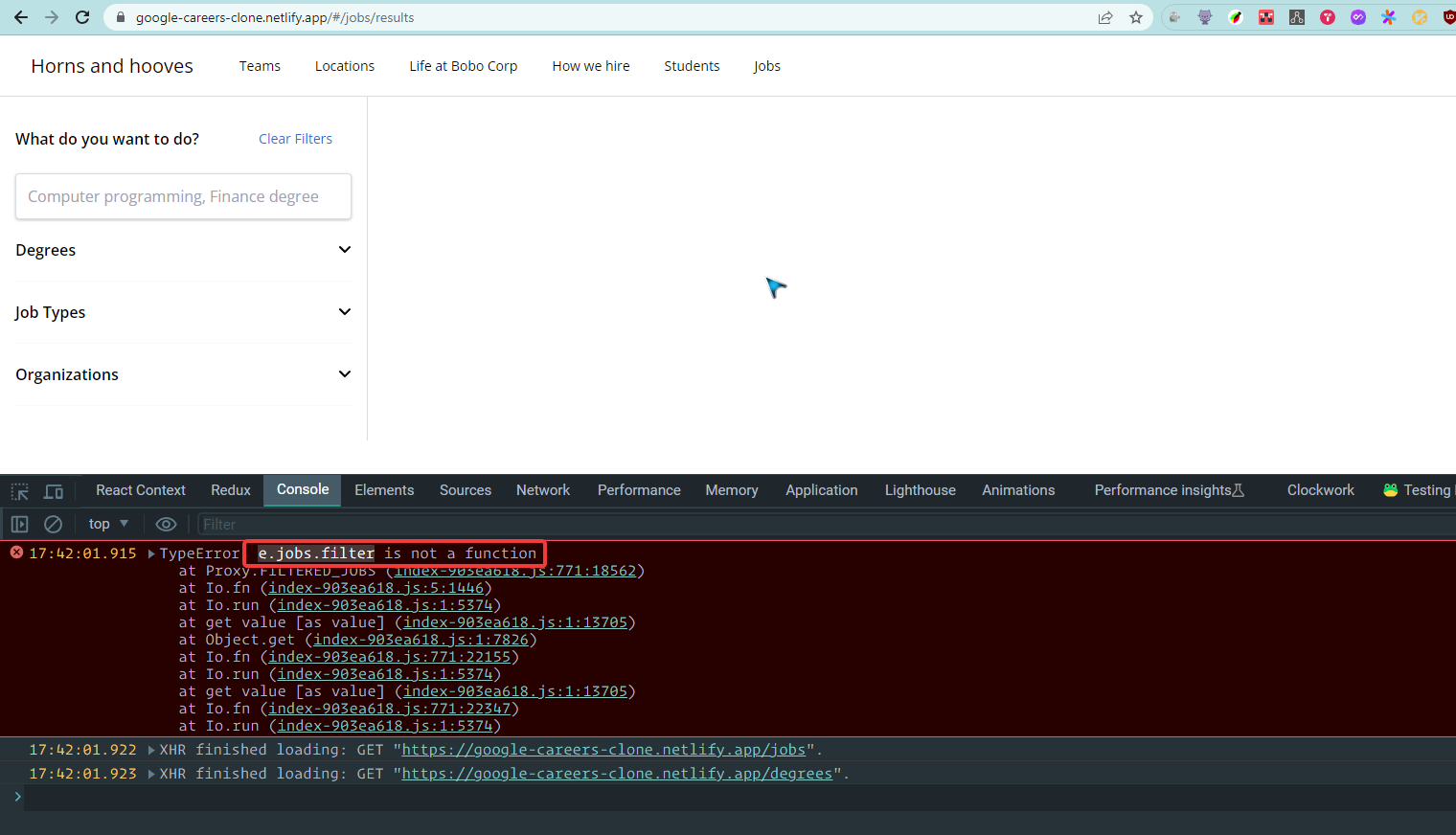Viewport: 1456px width, 835px height.
Task: Expand the XHR degrees log entry
Action: 151,774
